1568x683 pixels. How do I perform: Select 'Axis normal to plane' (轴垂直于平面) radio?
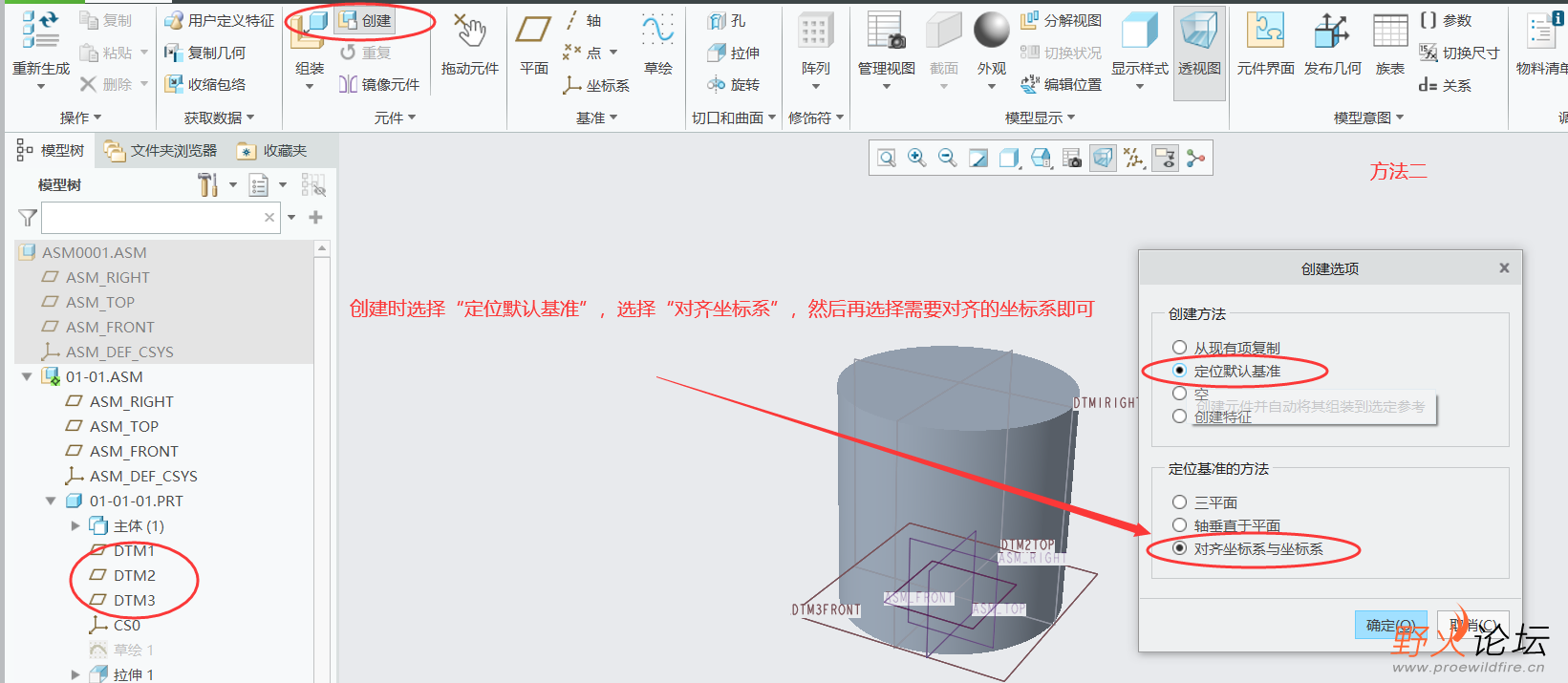pos(1179,525)
